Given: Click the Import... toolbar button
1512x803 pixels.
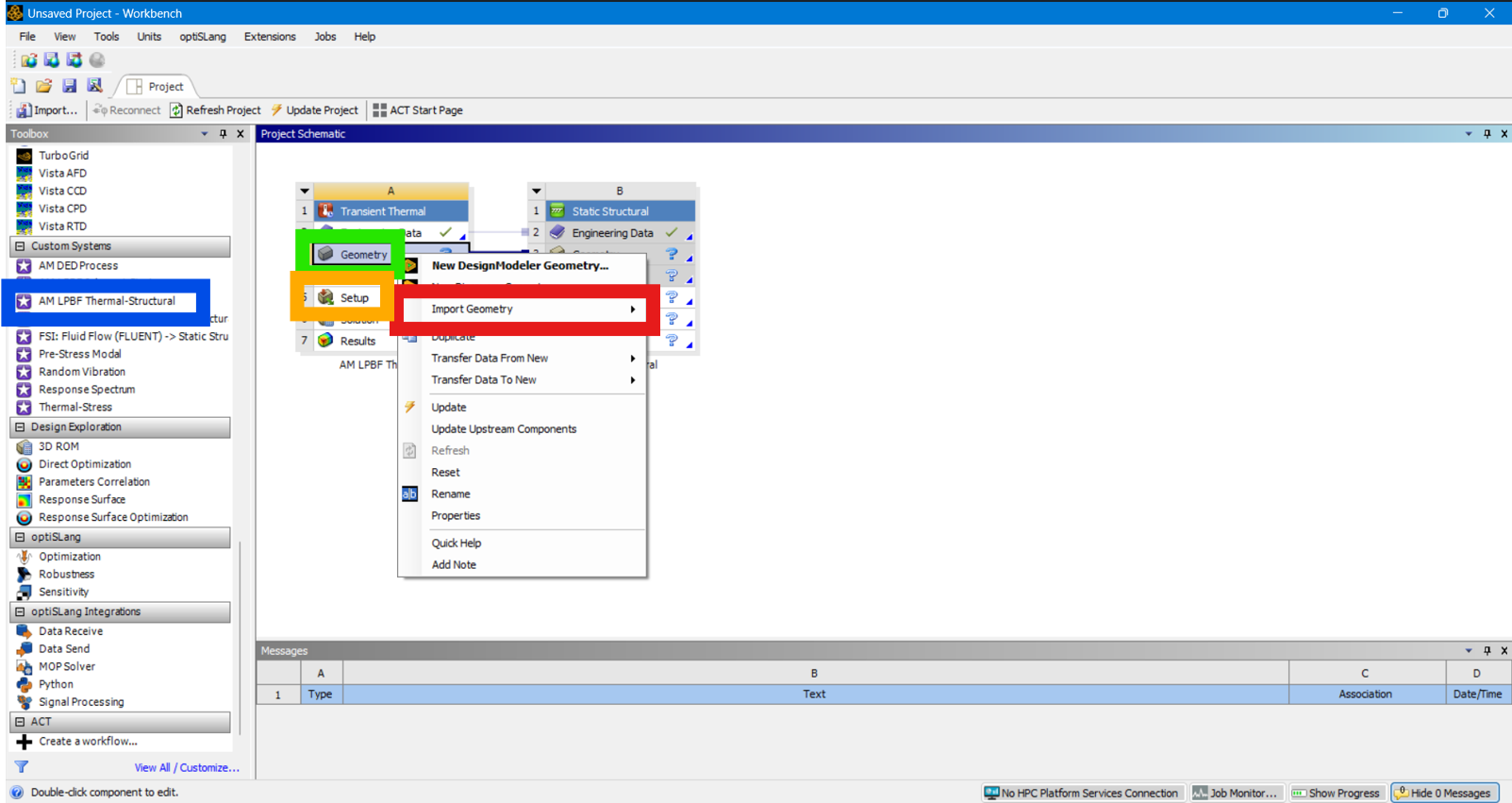Looking at the screenshot, I should [47, 110].
